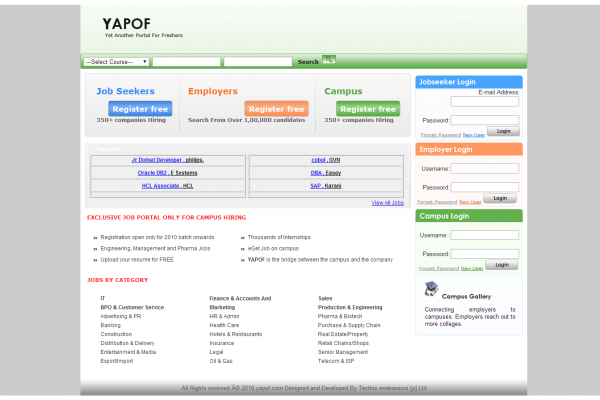The height and width of the screenshot is (400, 600).
Task: Click the Campus Login Username field
Action: click(x=484, y=235)
